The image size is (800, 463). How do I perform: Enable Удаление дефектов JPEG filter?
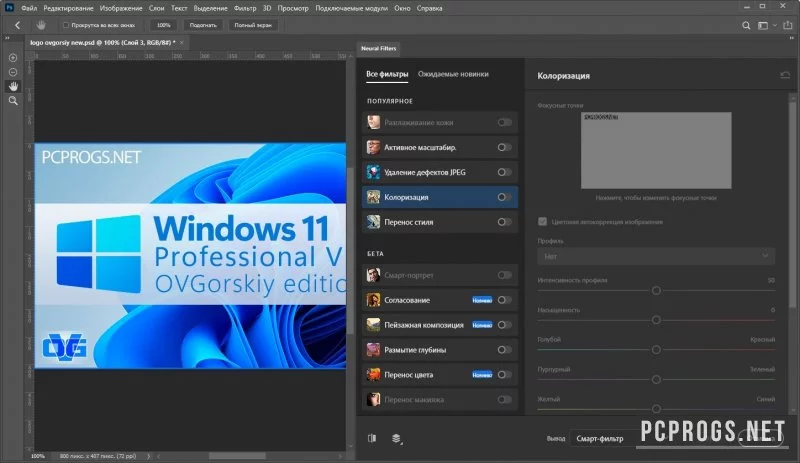click(505, 172)
